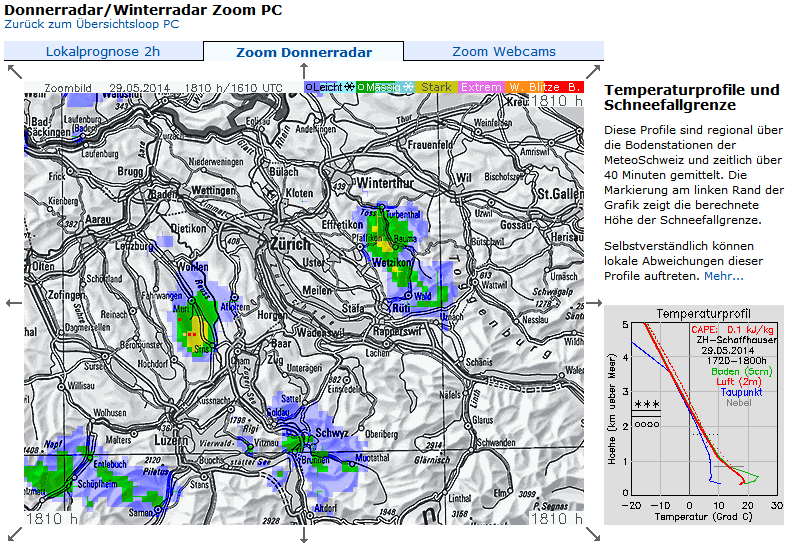Image resolution: width=794 pixels, height=548 pixels.
Task: Click the Taupunkt legend entry in chart
Action: [741, 392]
